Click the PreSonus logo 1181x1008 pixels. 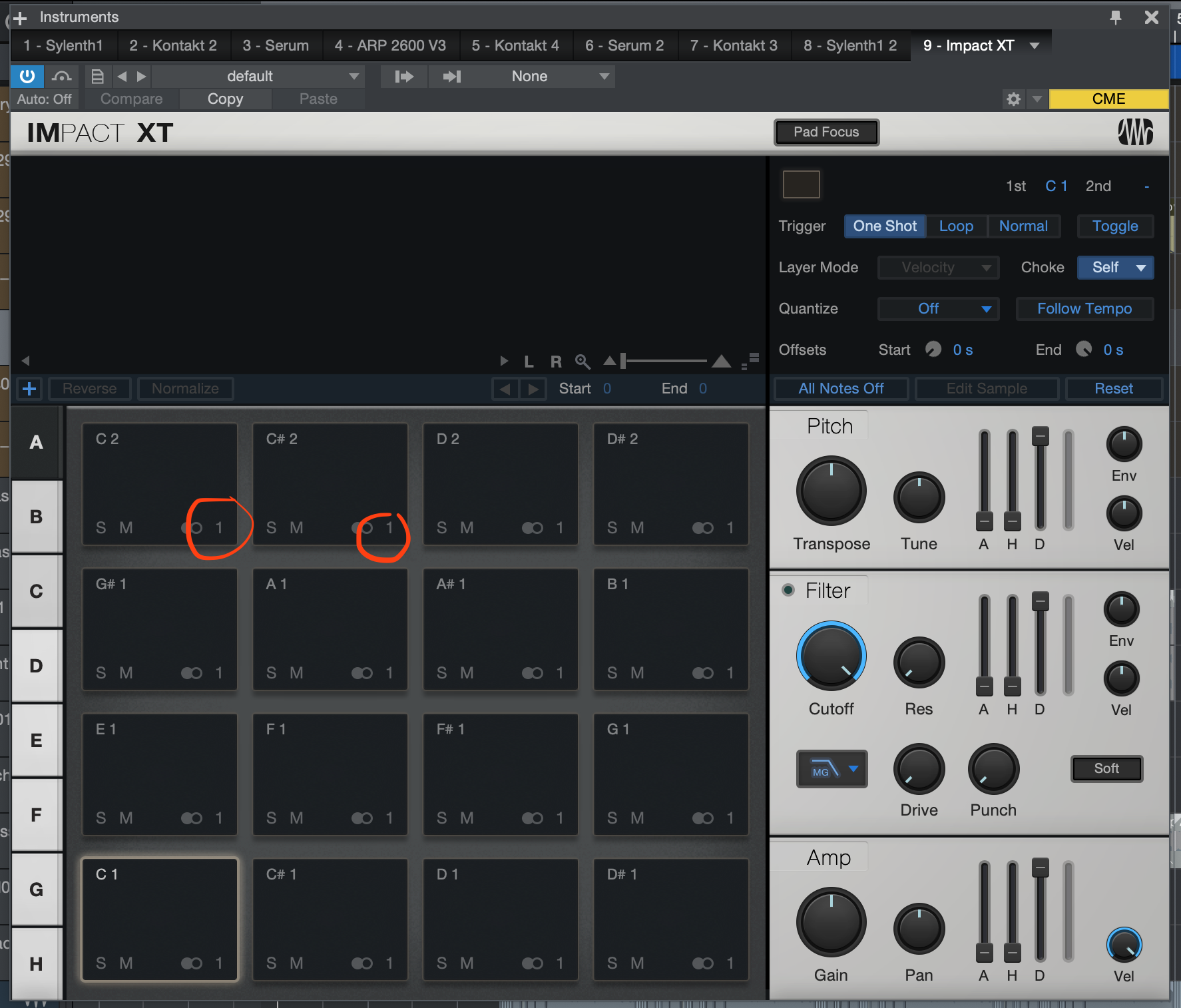1135,132
